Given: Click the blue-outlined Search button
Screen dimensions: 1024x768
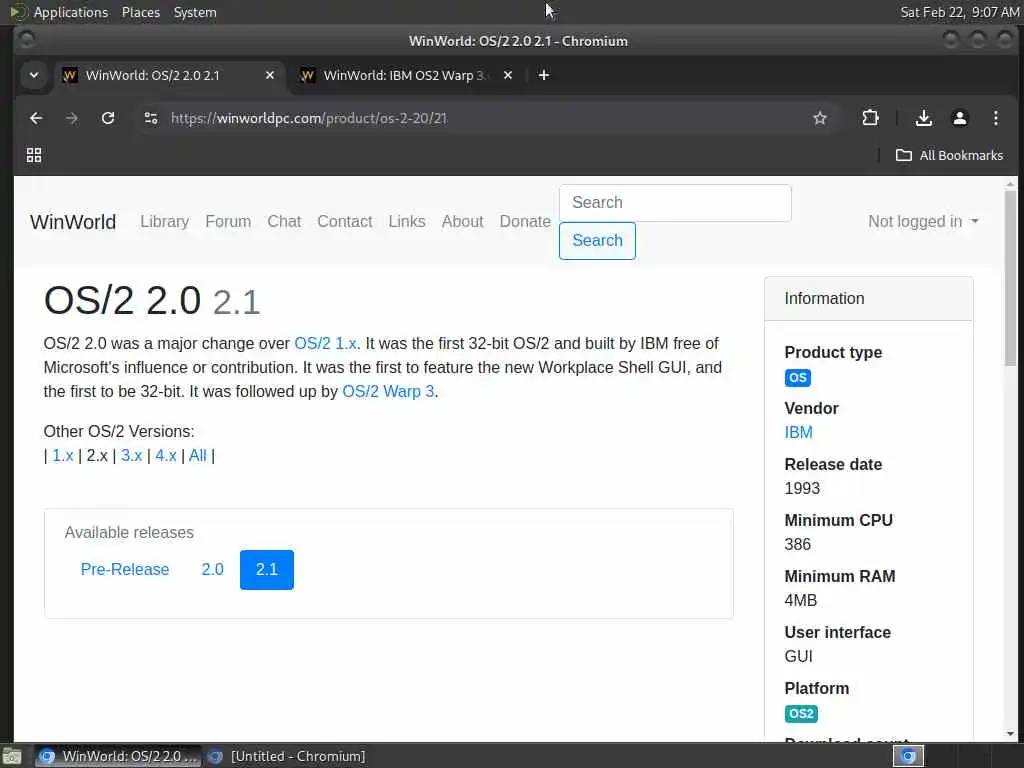Looking at the screenshot, I should coord(597,240).
